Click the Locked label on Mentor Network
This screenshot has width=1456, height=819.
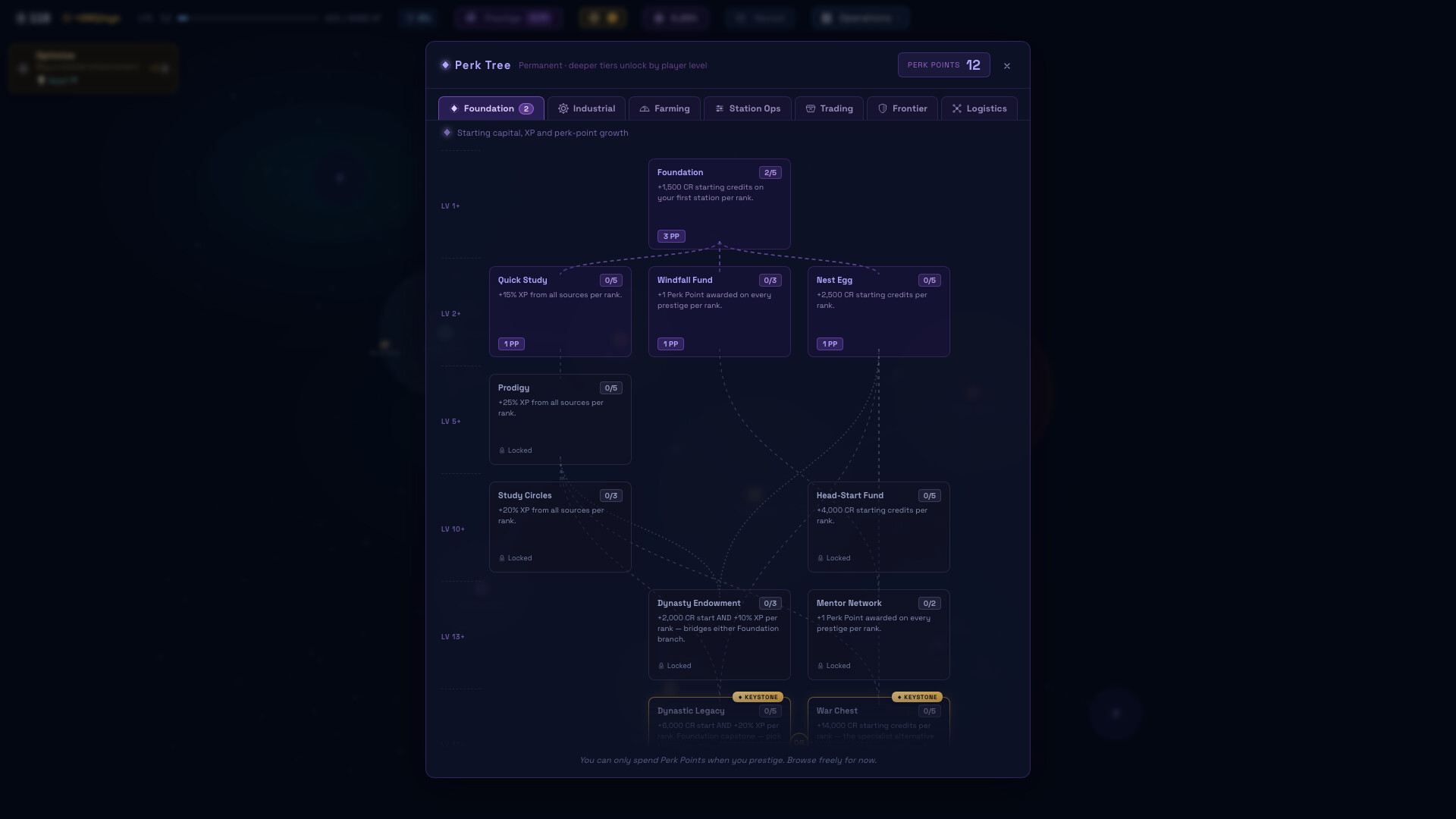(x=834, y=666)
